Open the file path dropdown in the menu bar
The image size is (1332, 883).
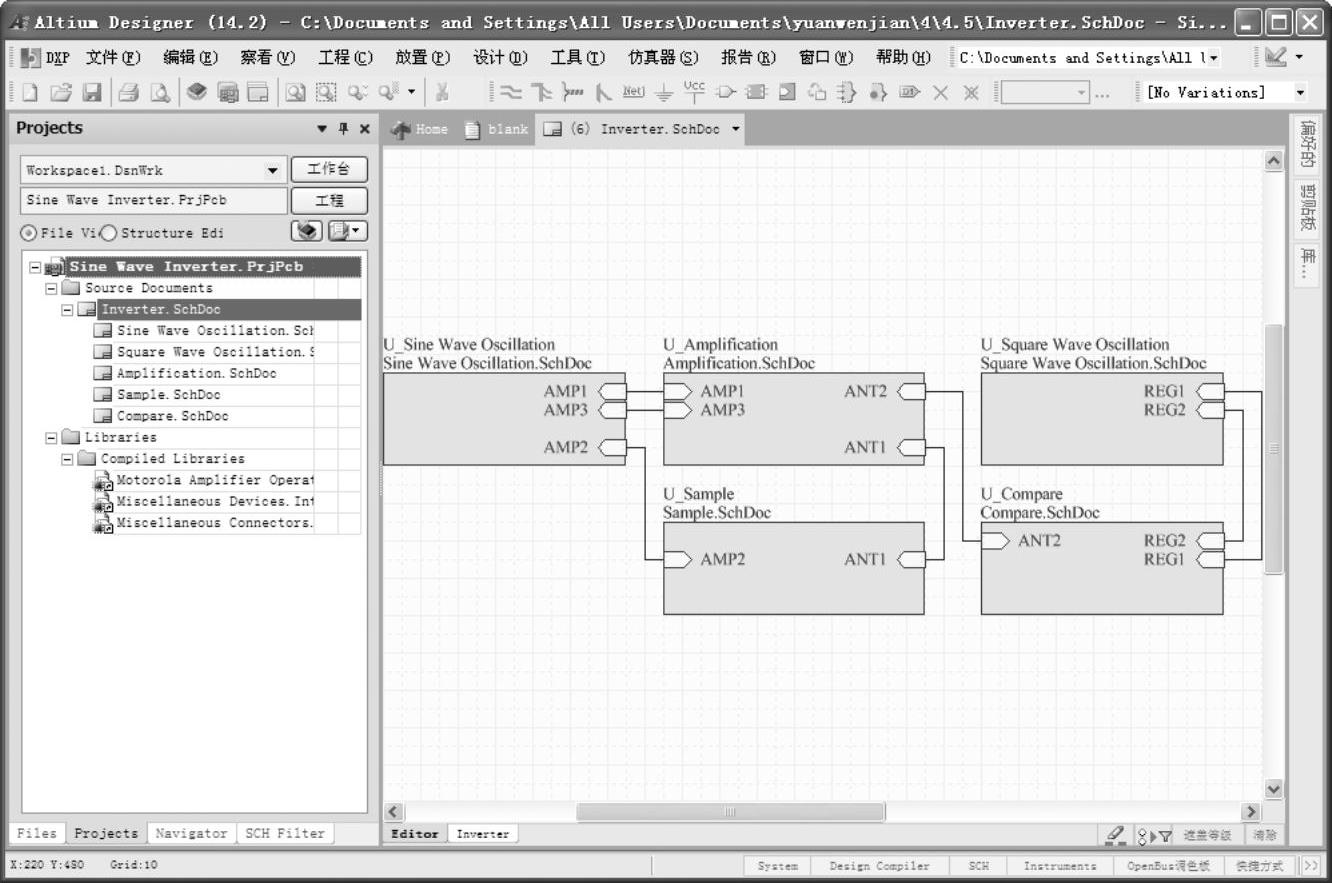coord(1215,58)
